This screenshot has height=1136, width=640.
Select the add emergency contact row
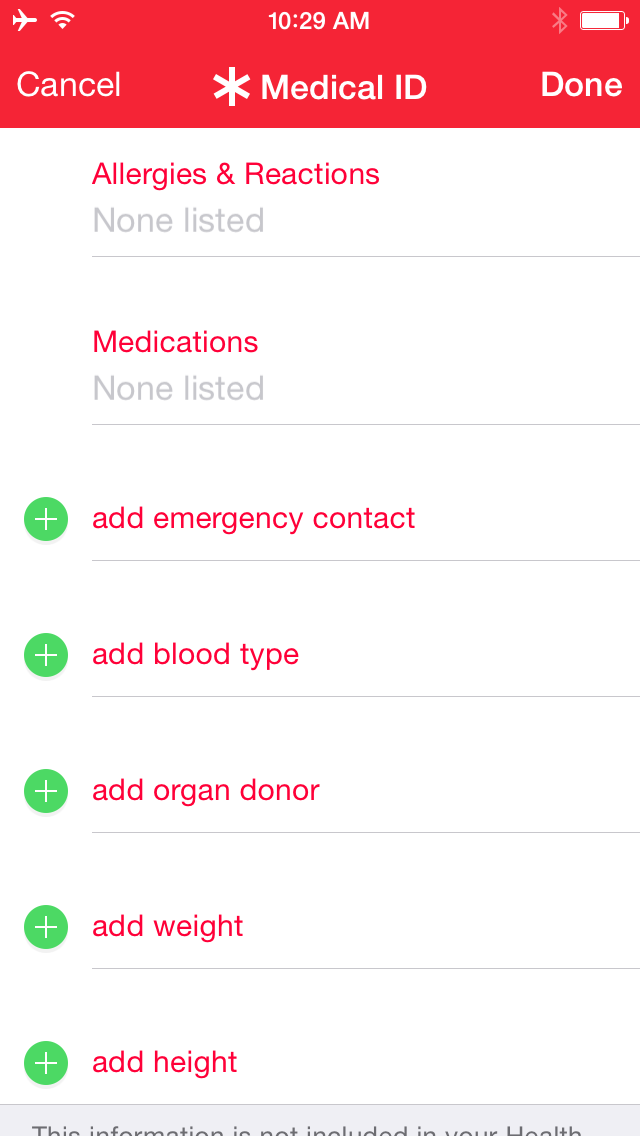pos(254,519)
